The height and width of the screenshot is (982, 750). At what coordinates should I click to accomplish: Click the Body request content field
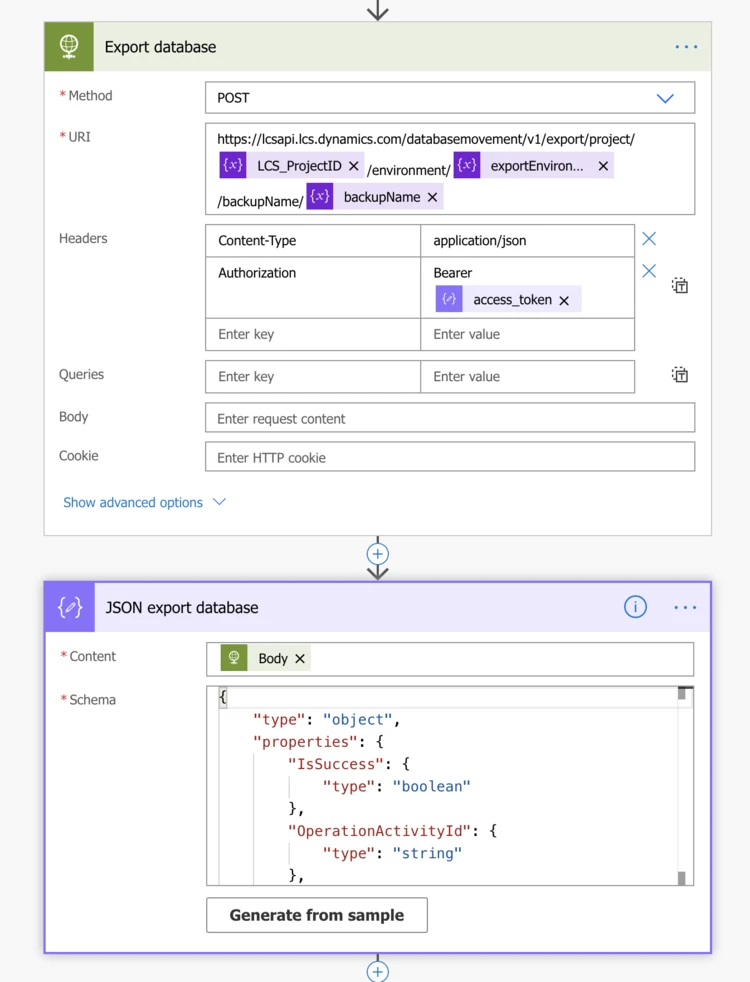[450, 418]
